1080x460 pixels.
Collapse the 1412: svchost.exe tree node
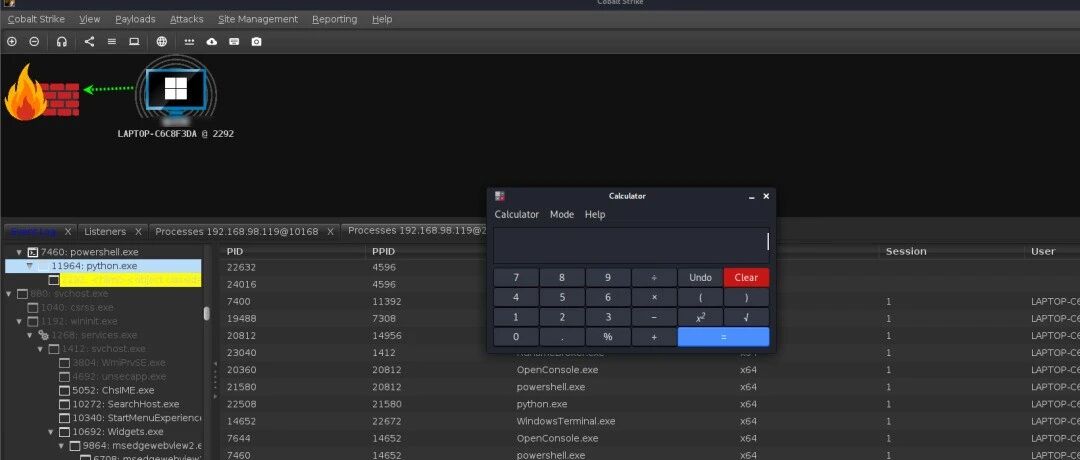pos(41,349)
